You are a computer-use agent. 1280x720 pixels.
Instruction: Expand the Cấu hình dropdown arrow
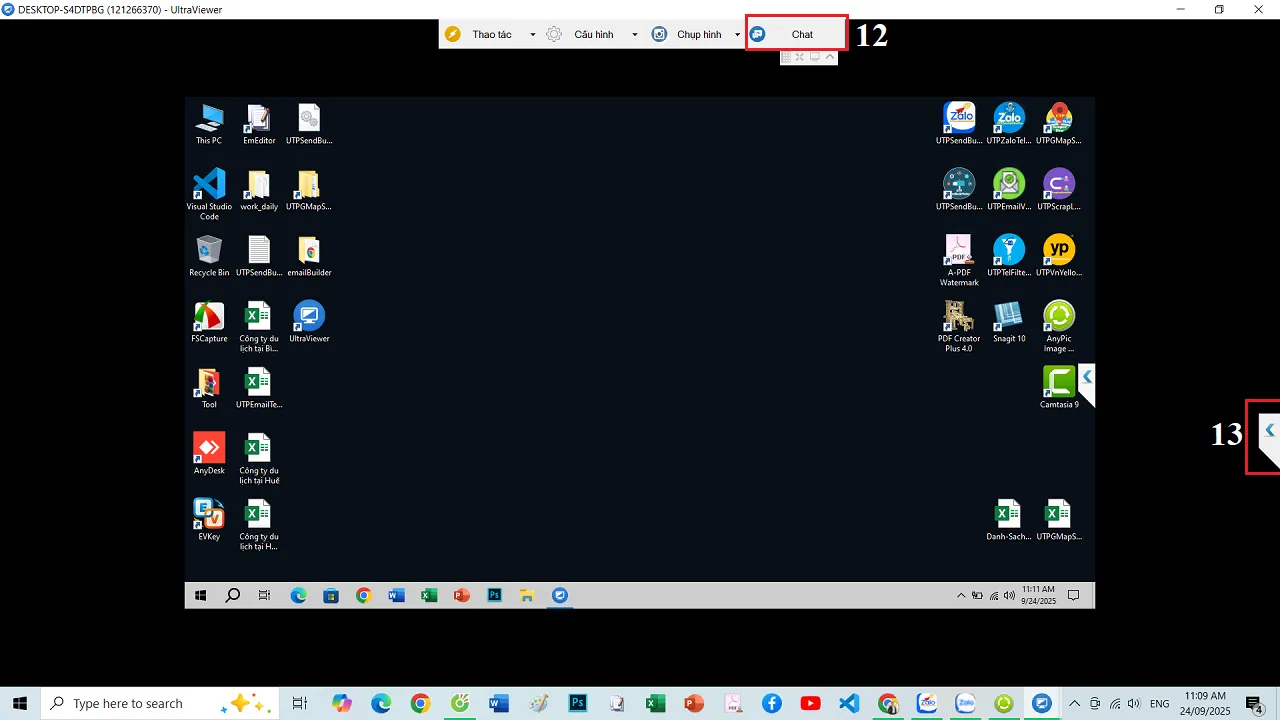click(x=634, y=35)
